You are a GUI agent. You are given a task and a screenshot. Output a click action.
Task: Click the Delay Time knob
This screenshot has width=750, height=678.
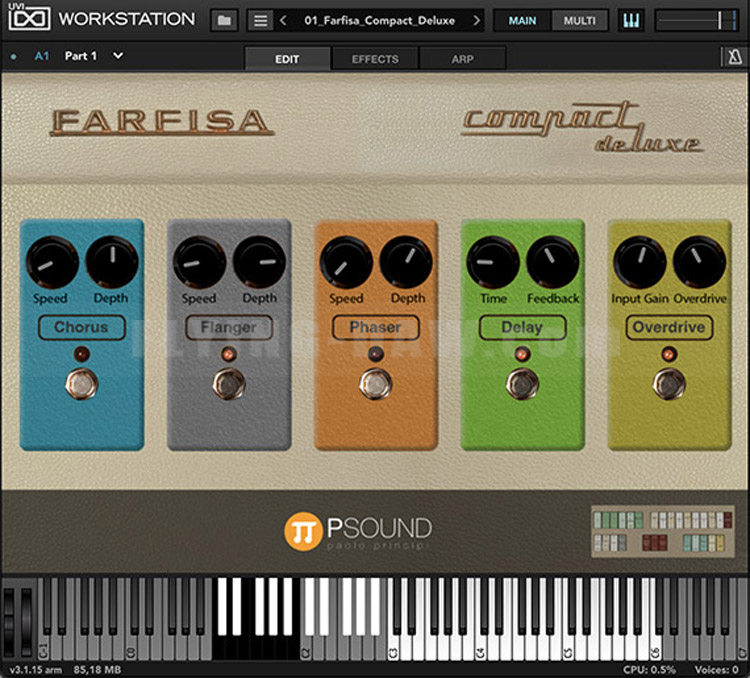pos(493,262)
